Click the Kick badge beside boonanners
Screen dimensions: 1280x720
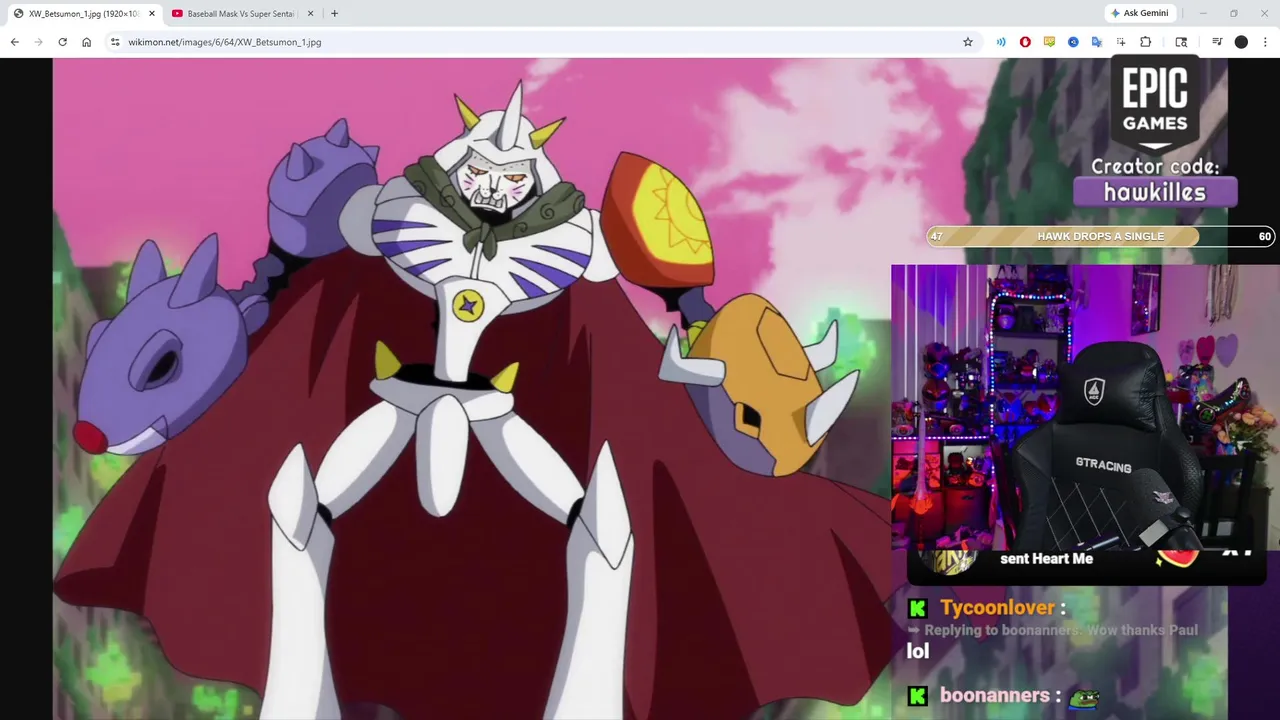tap(917, 696)
